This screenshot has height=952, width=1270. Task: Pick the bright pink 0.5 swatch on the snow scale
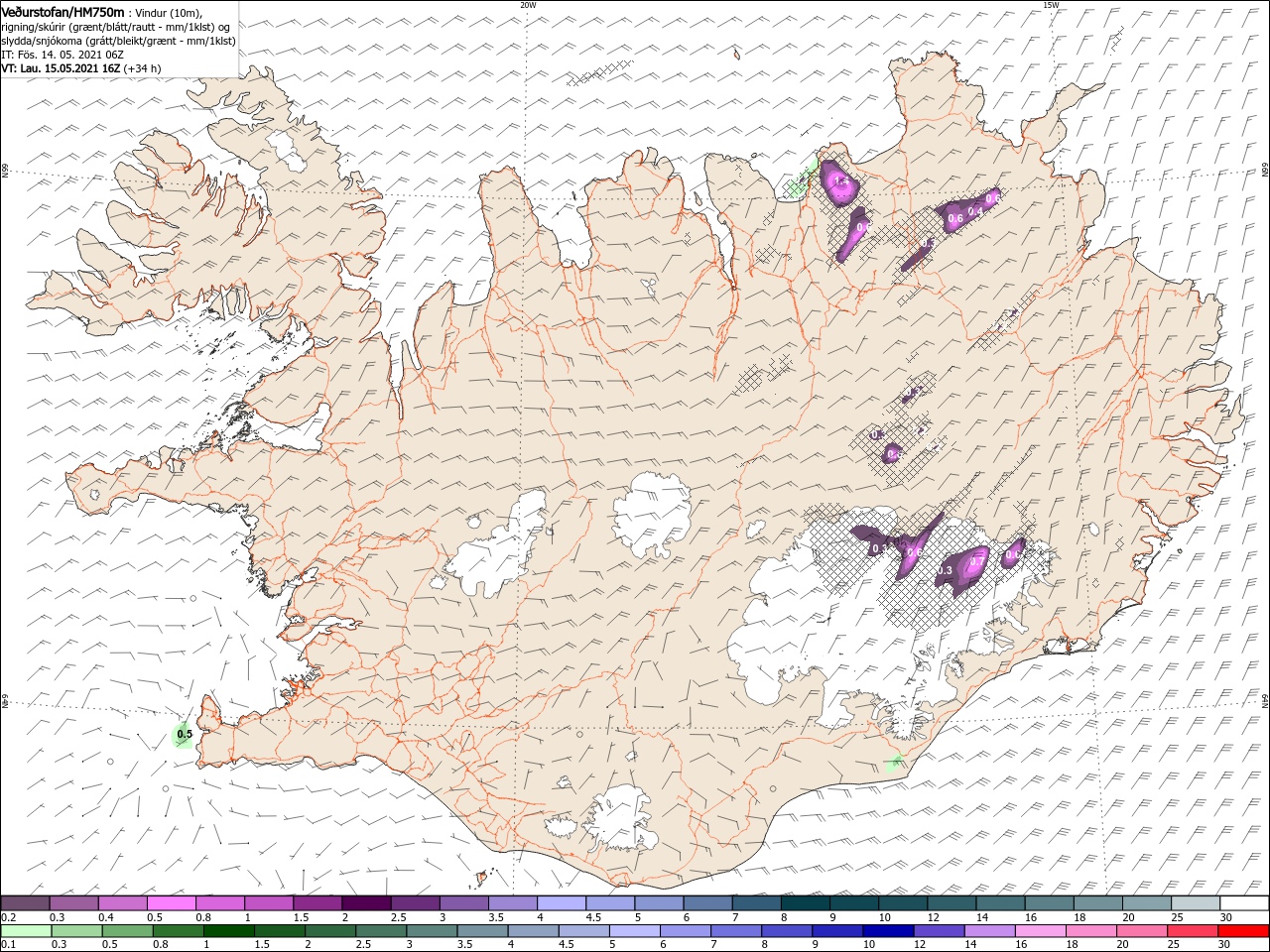[171, 903]
